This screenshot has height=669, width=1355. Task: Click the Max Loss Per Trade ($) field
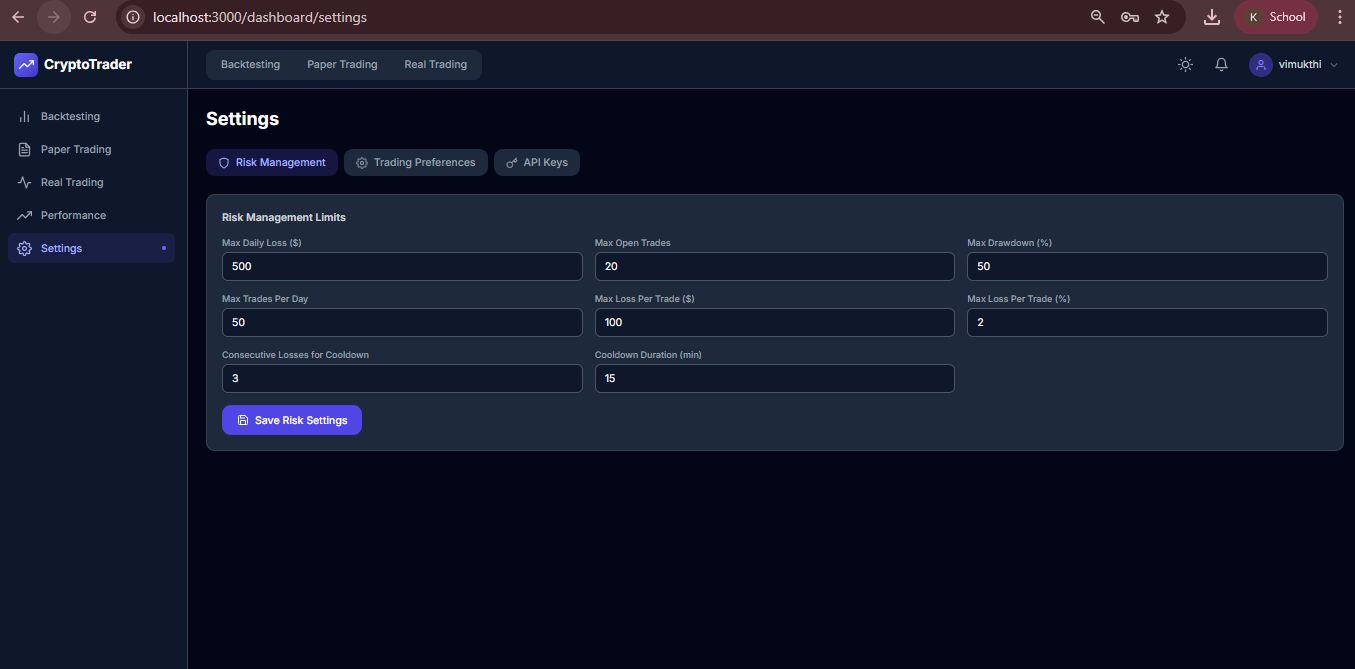point(775,323)
